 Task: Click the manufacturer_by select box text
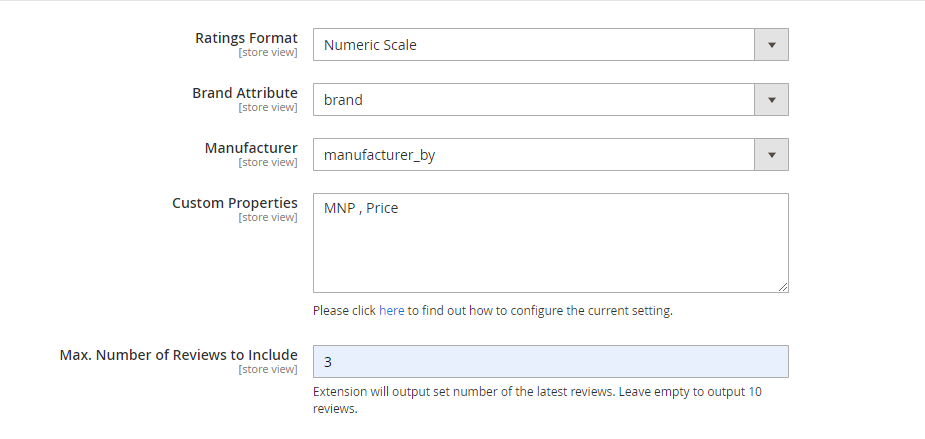[x=379, y=155]
